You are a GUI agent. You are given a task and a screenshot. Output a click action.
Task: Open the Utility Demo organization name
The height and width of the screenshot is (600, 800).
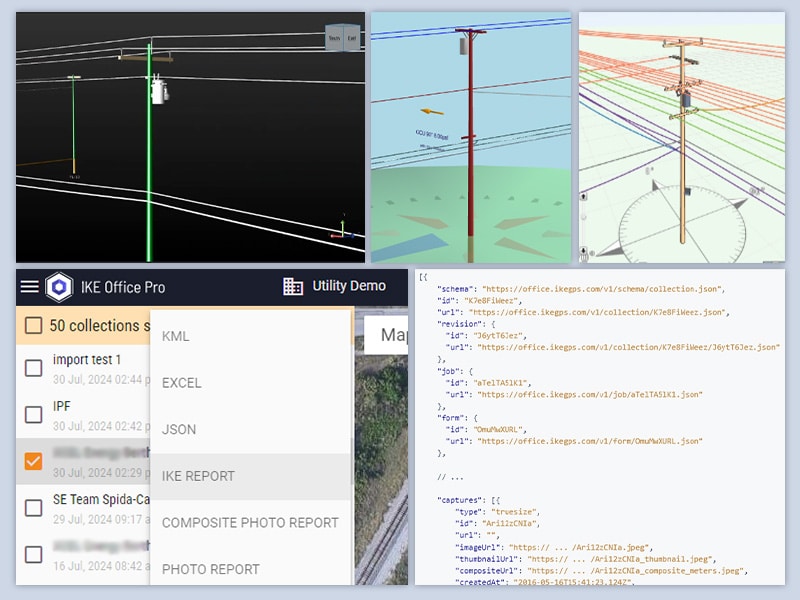[349, 286]
